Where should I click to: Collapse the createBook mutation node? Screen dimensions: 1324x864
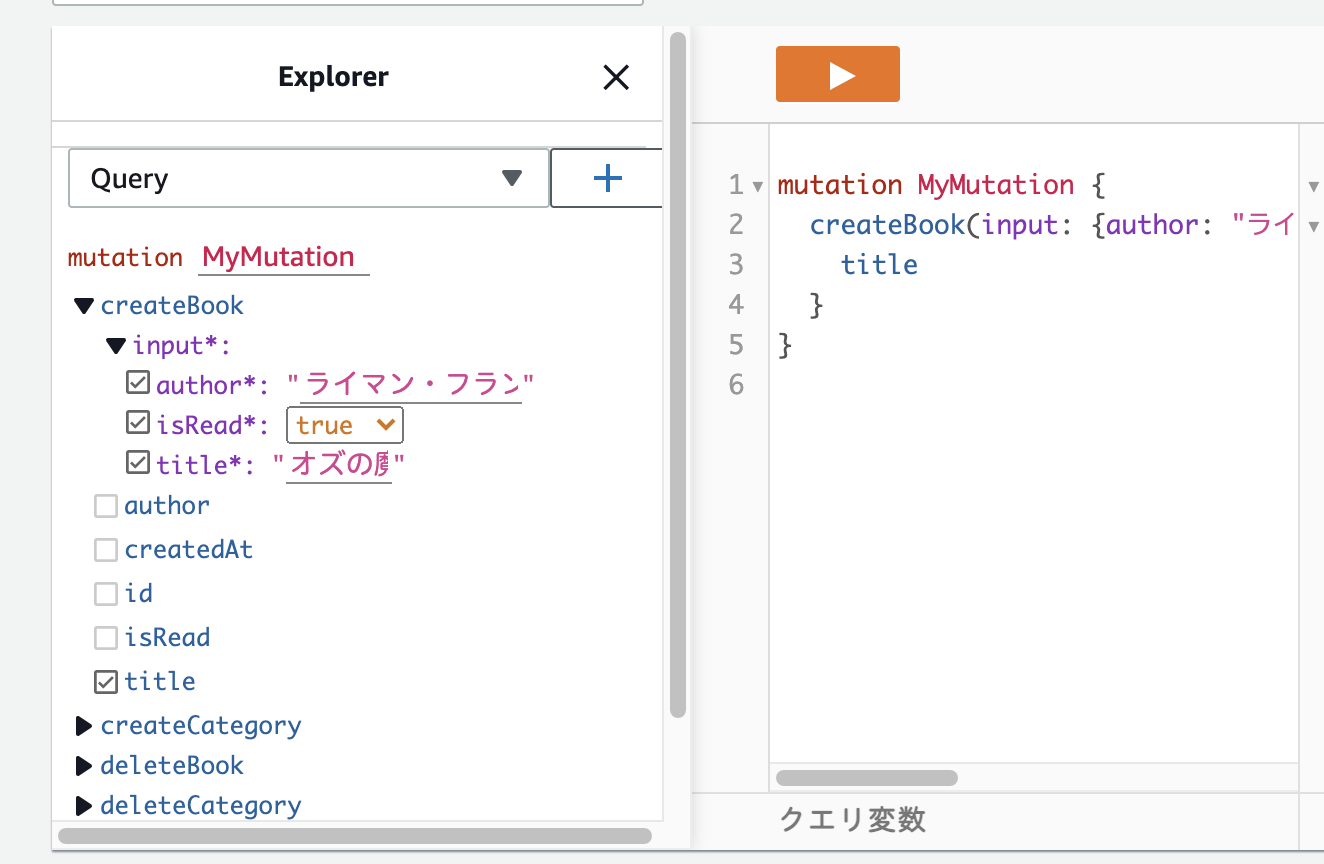point(84,305)
